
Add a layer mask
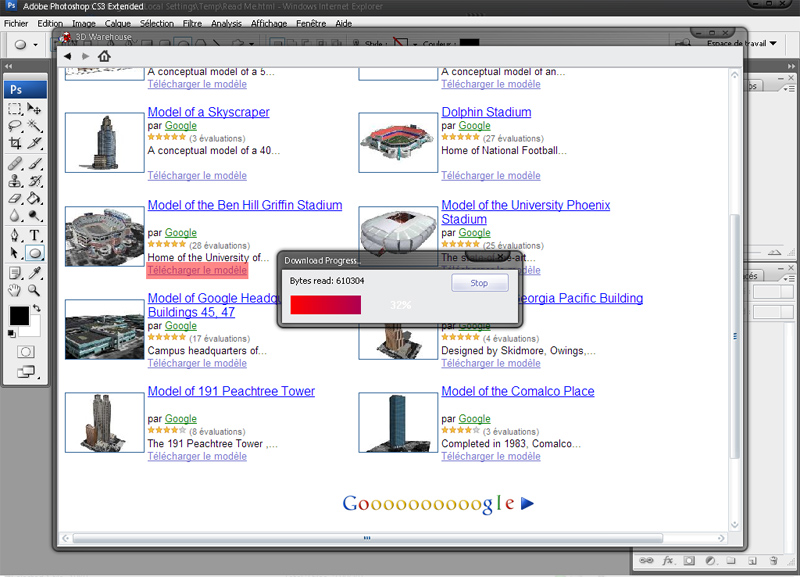coord(689,561)
